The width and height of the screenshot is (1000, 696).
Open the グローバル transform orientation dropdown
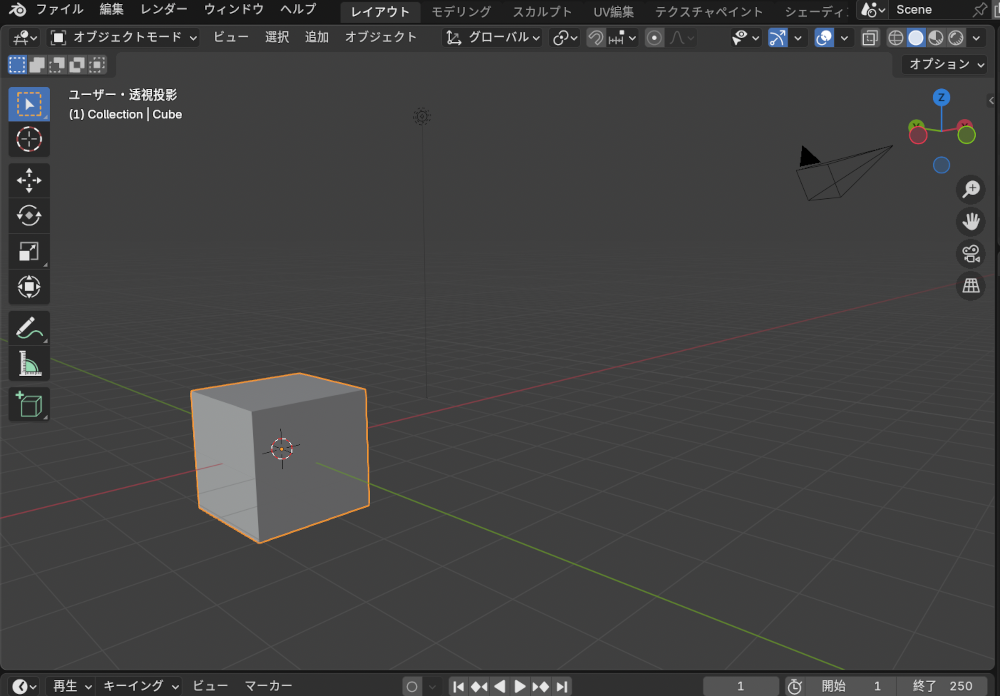494,37
